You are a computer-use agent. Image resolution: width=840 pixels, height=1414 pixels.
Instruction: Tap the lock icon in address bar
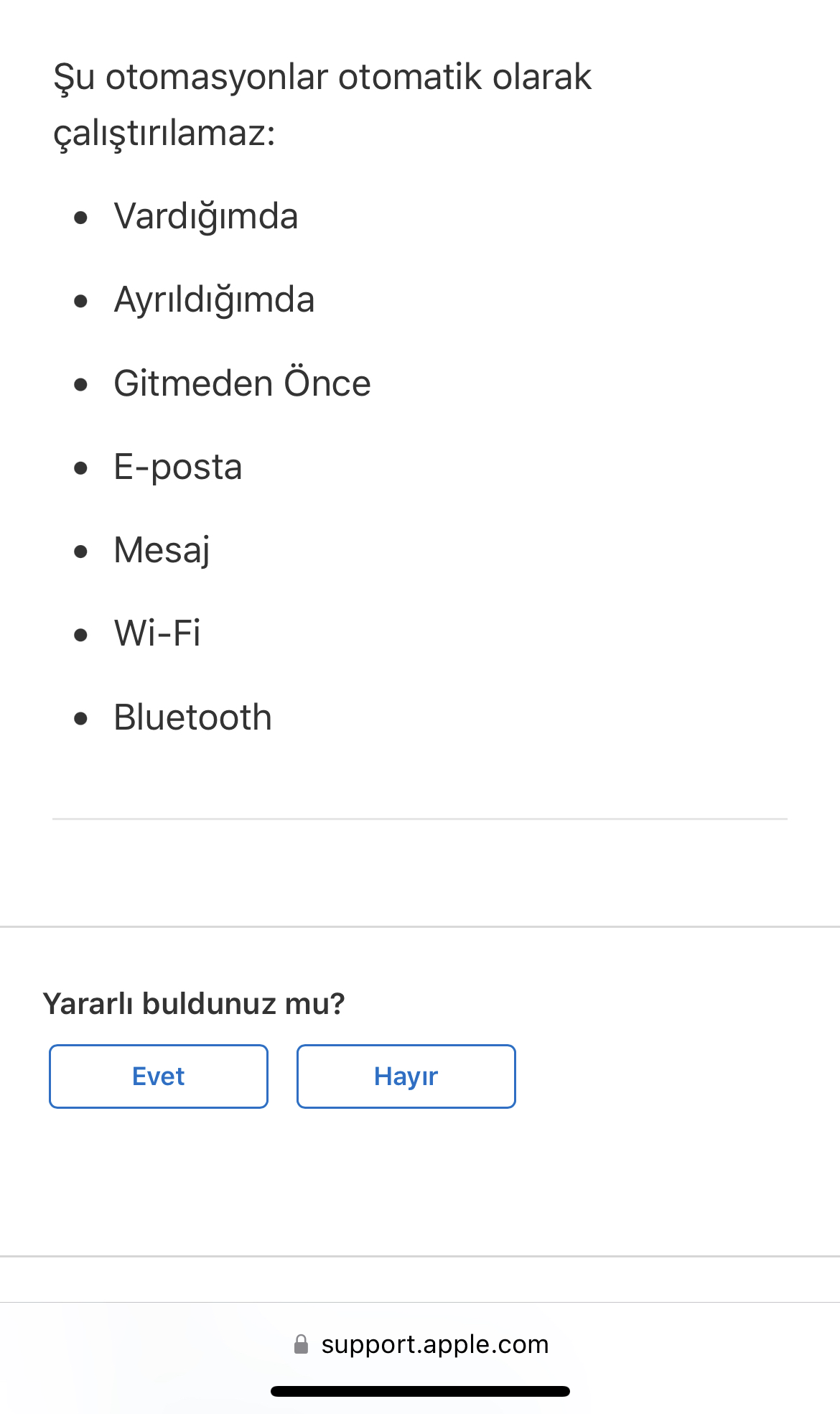302,1344
